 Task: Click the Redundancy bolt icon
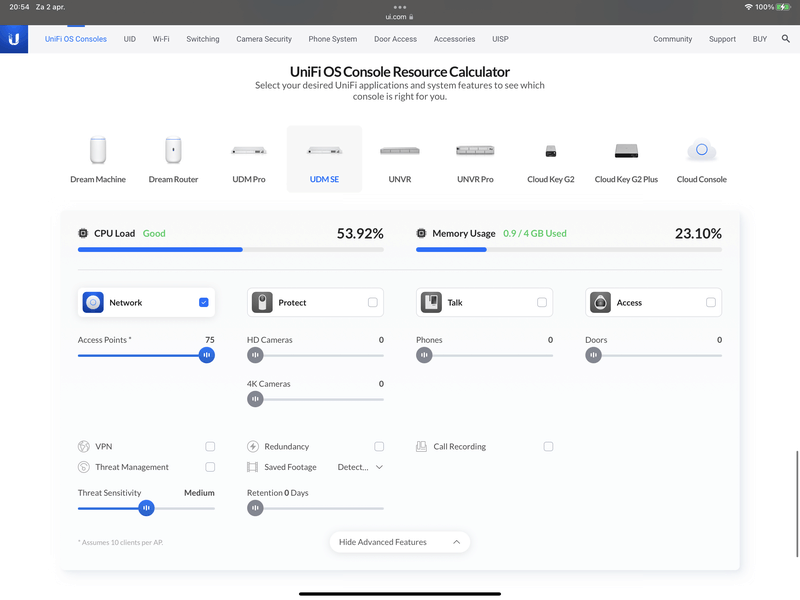click(253, 446)
